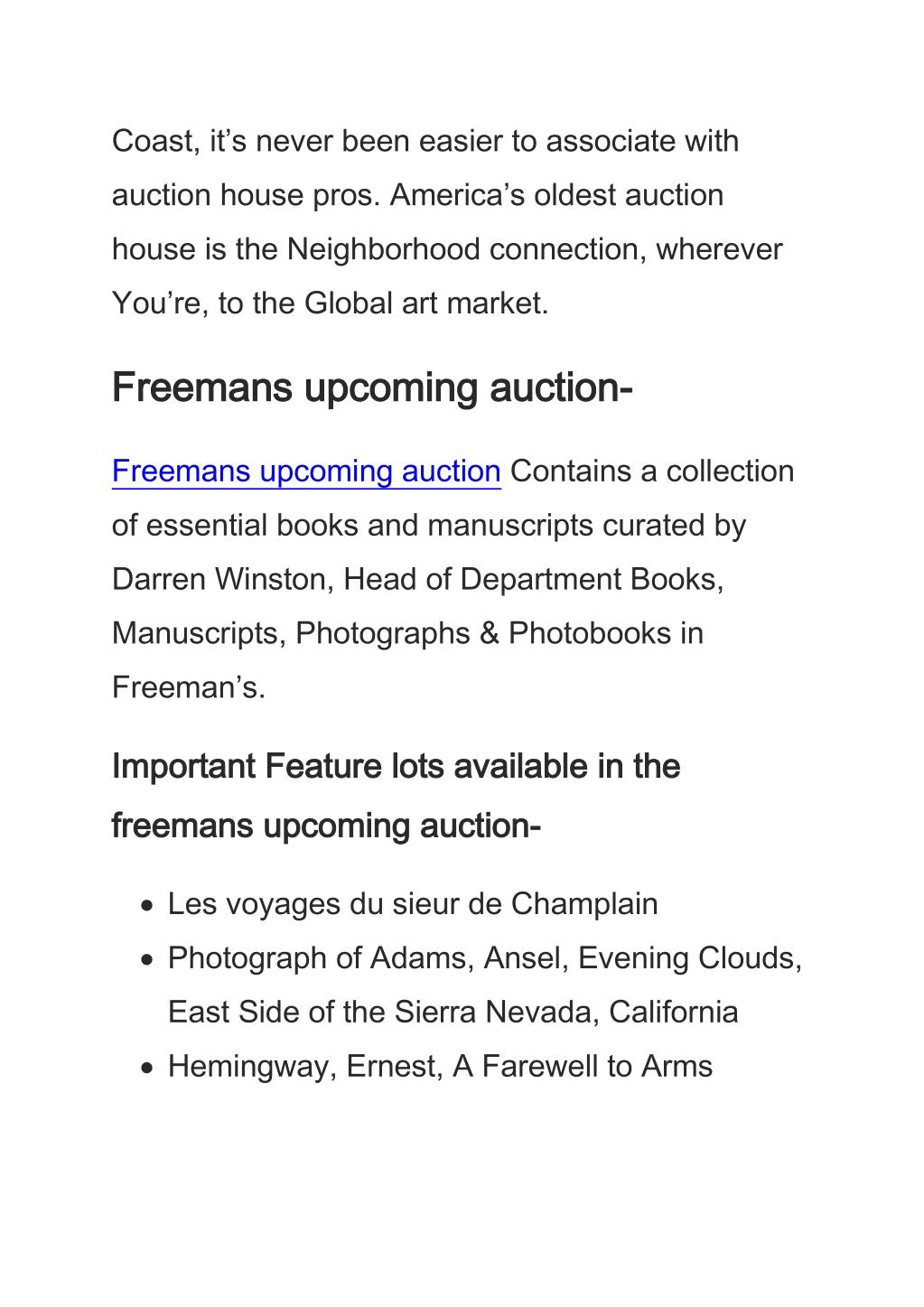
Task: Click the bullet before 'Hemingway, Ernest'
Action: point(146,1069)
